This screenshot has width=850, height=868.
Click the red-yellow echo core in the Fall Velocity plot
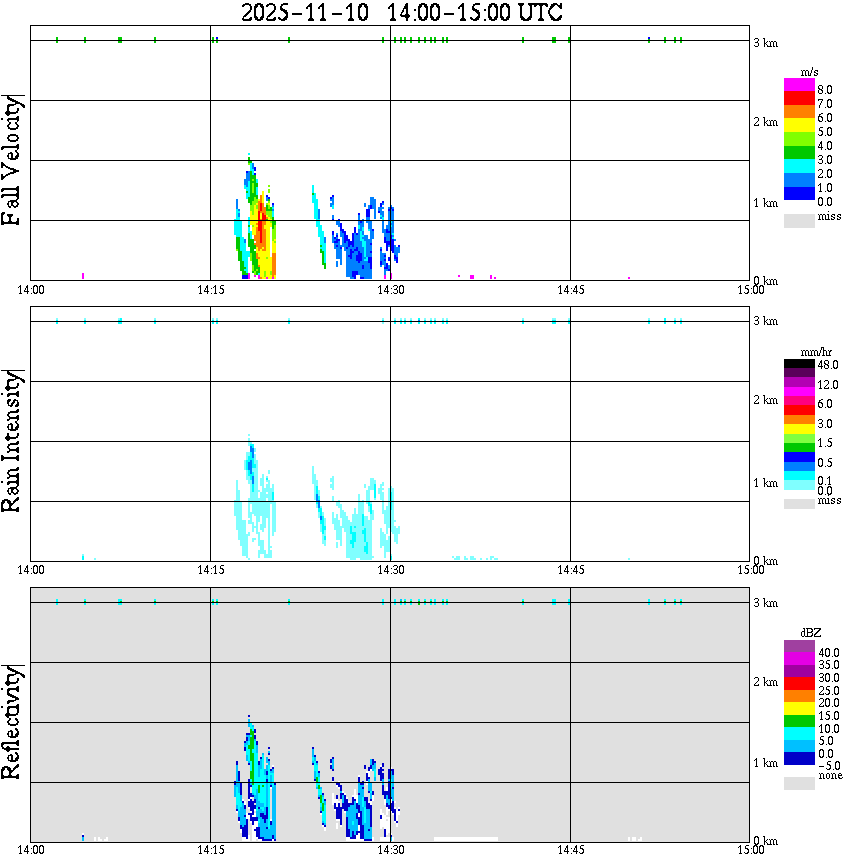coord(262,235)
